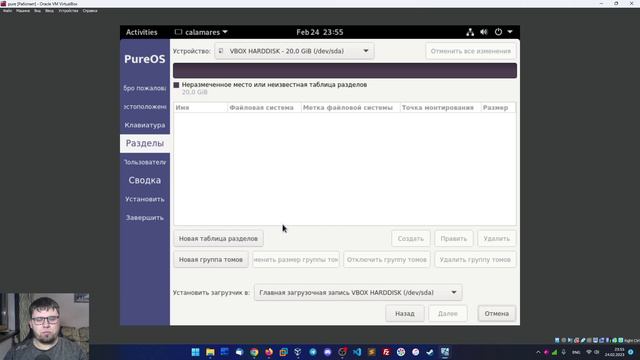The width and height of the screenshot is (640, 360).
Task: Open the Windows notification center icon
Action: [631, 352]
